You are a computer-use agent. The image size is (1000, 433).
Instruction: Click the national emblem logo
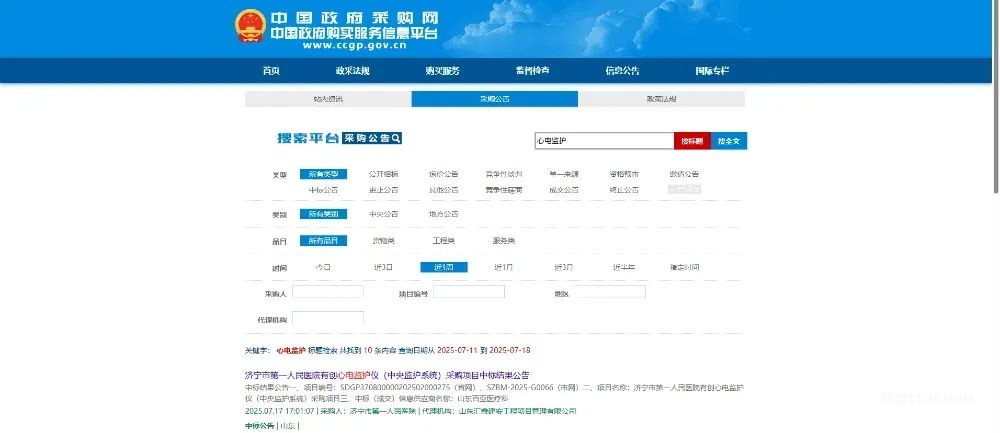click(x=250, y=26)
